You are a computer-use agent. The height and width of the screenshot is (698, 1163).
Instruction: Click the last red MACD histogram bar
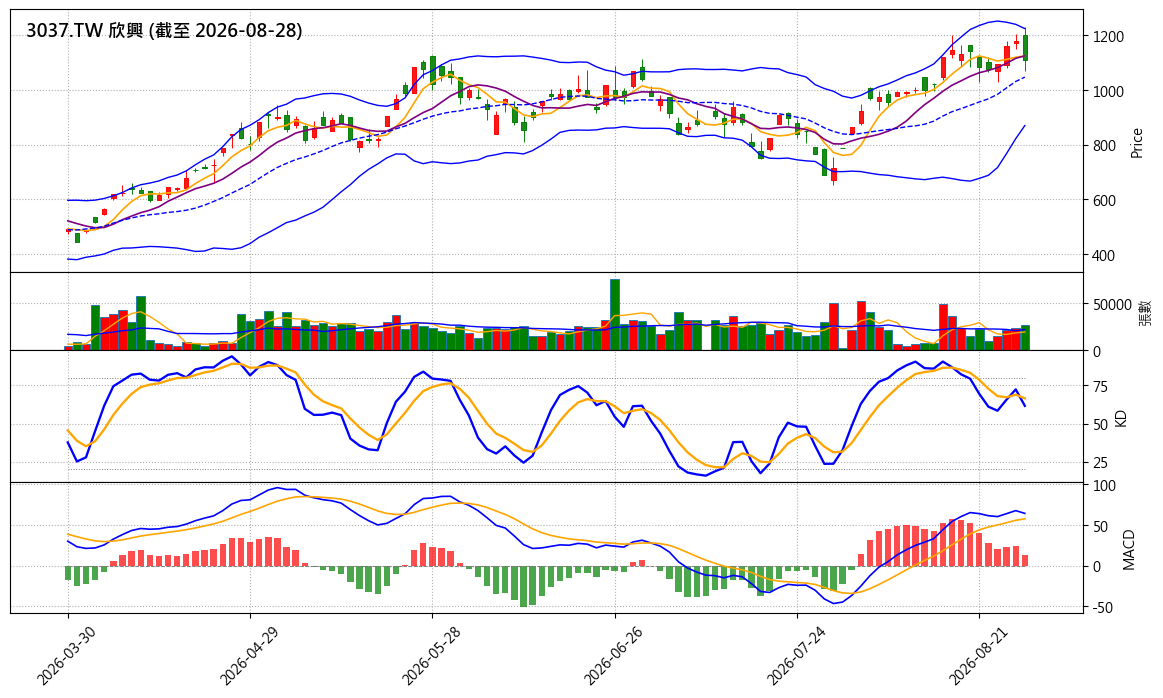pyautogui.click(x=1025, y=561)
